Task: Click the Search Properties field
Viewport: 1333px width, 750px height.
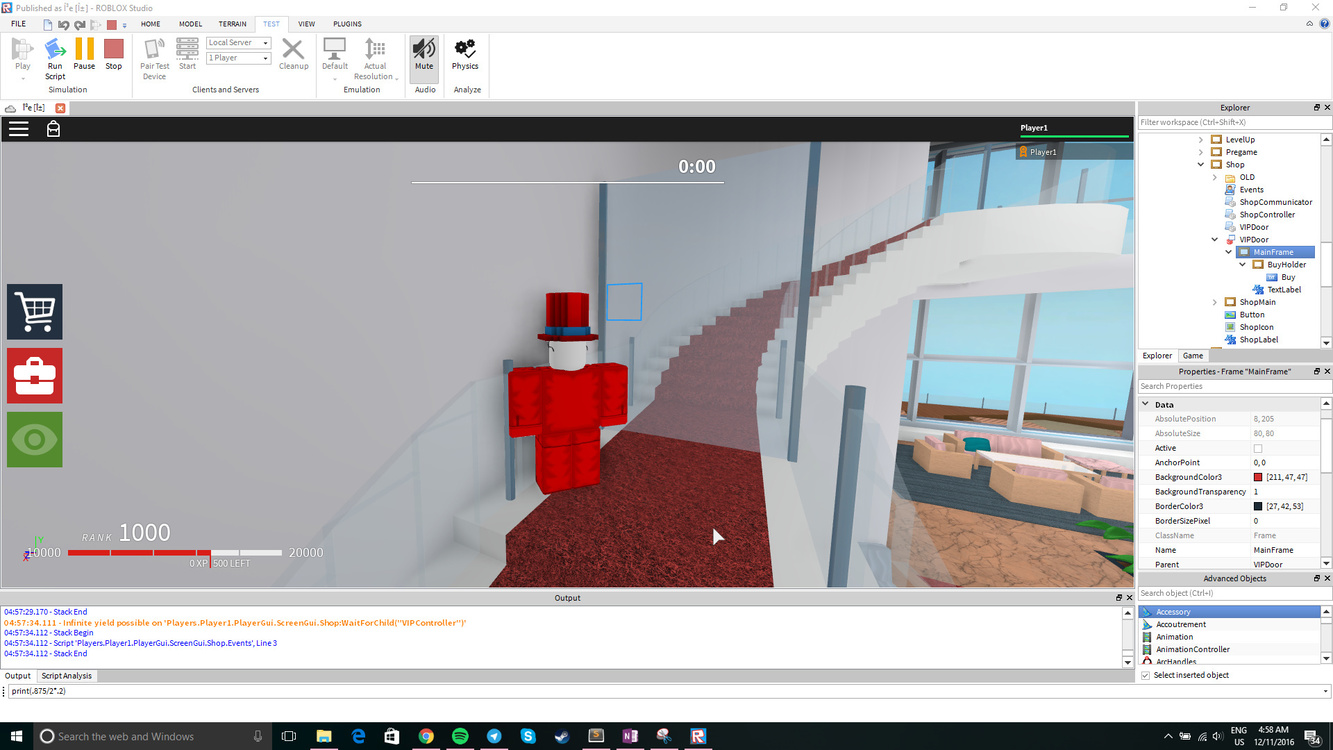Action: coord(1235,386)
